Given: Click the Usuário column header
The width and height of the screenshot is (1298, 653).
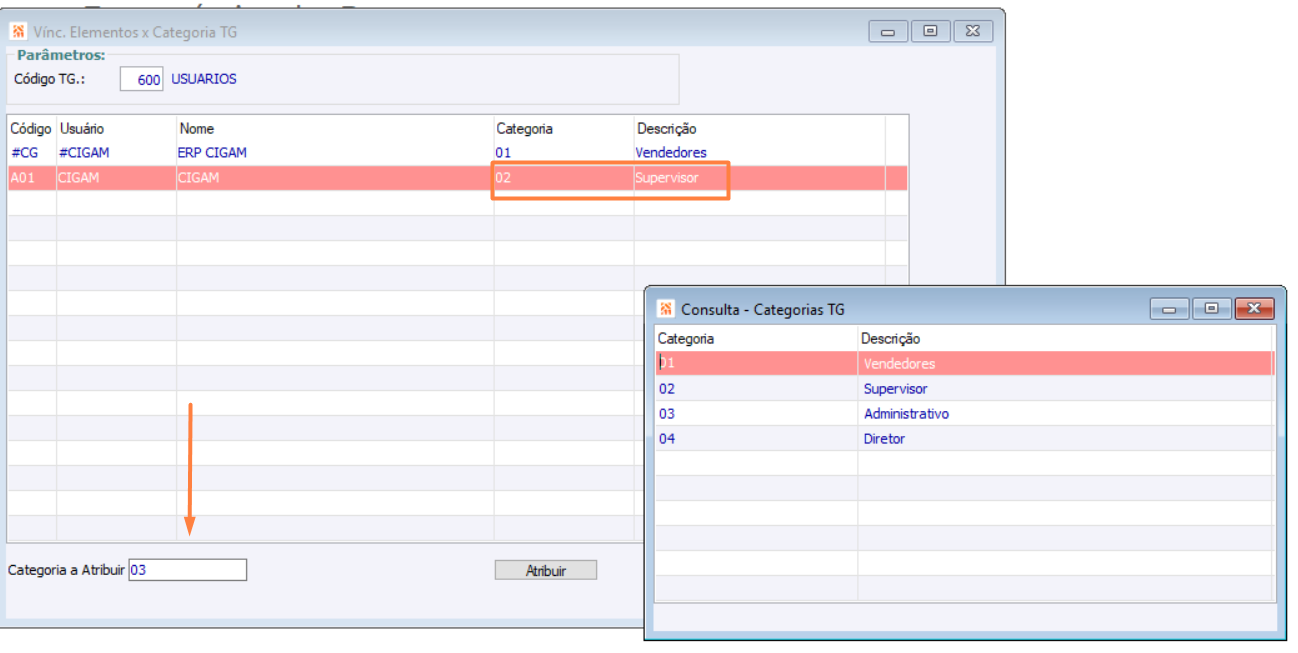Looking at the screenshot, I should click(x=82, y=129).
